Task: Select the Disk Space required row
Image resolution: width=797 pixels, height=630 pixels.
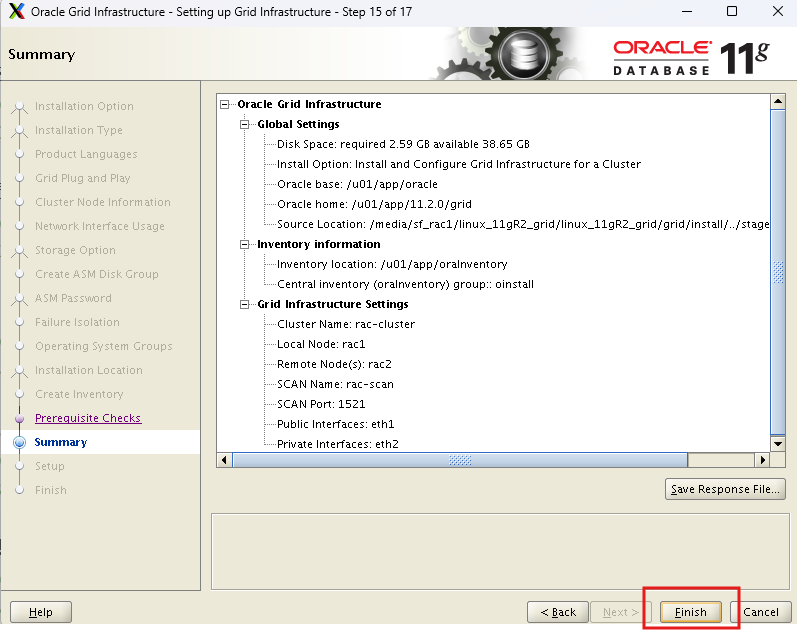Action: pyautogui.click(x=403, y=144)
